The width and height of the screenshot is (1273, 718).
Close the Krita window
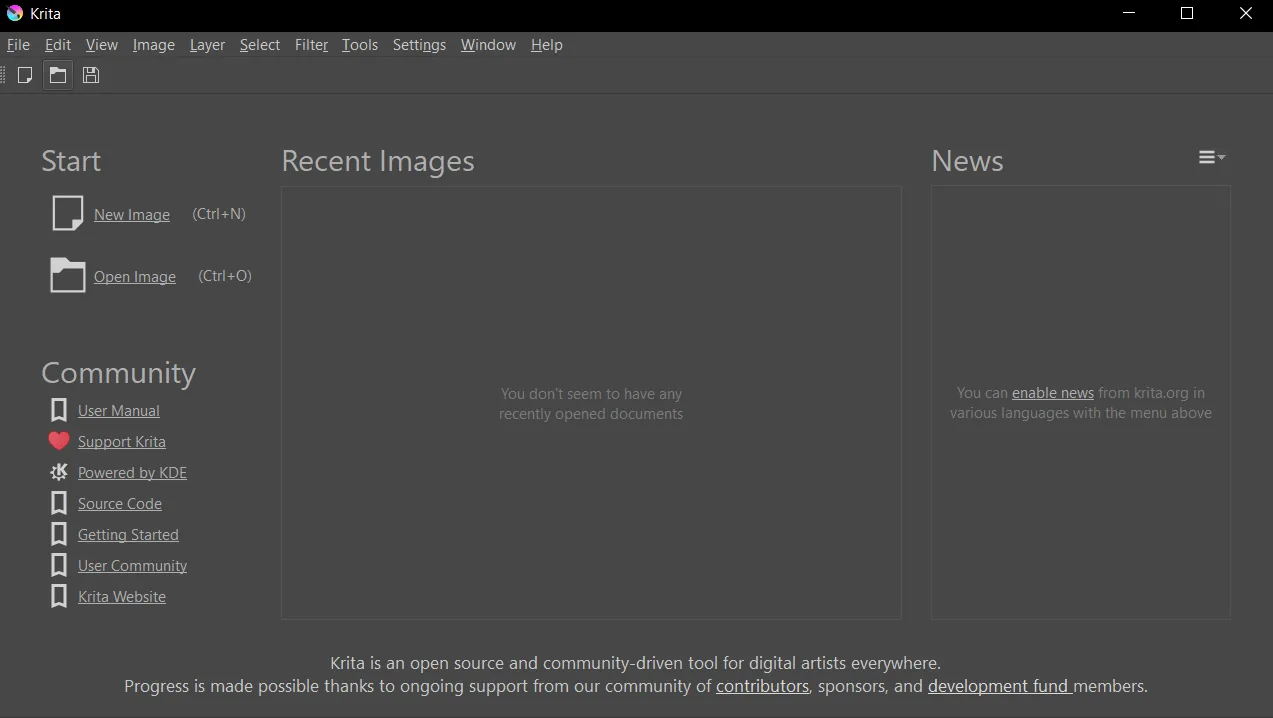coord(1245,14)
